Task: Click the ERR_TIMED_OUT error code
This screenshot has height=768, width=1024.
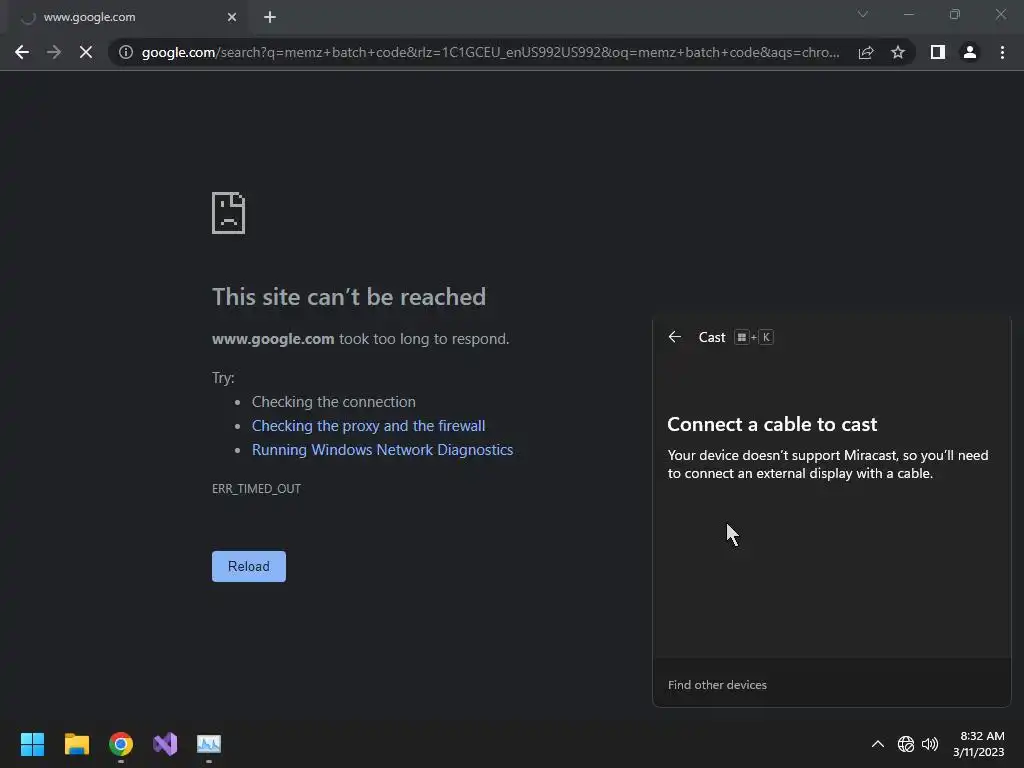Action: (256, 488)
